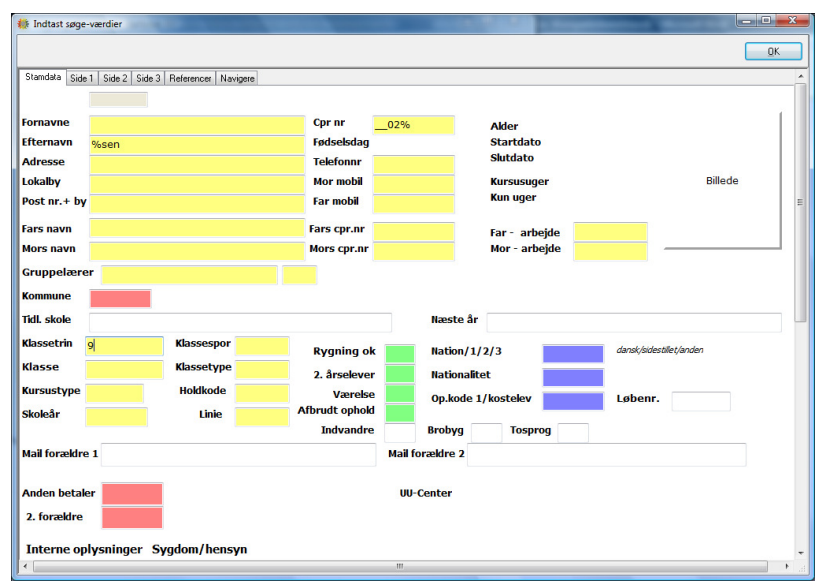Toggle the Indvandre box
Screen dimensions: 820x586
(x=400, y=433)
